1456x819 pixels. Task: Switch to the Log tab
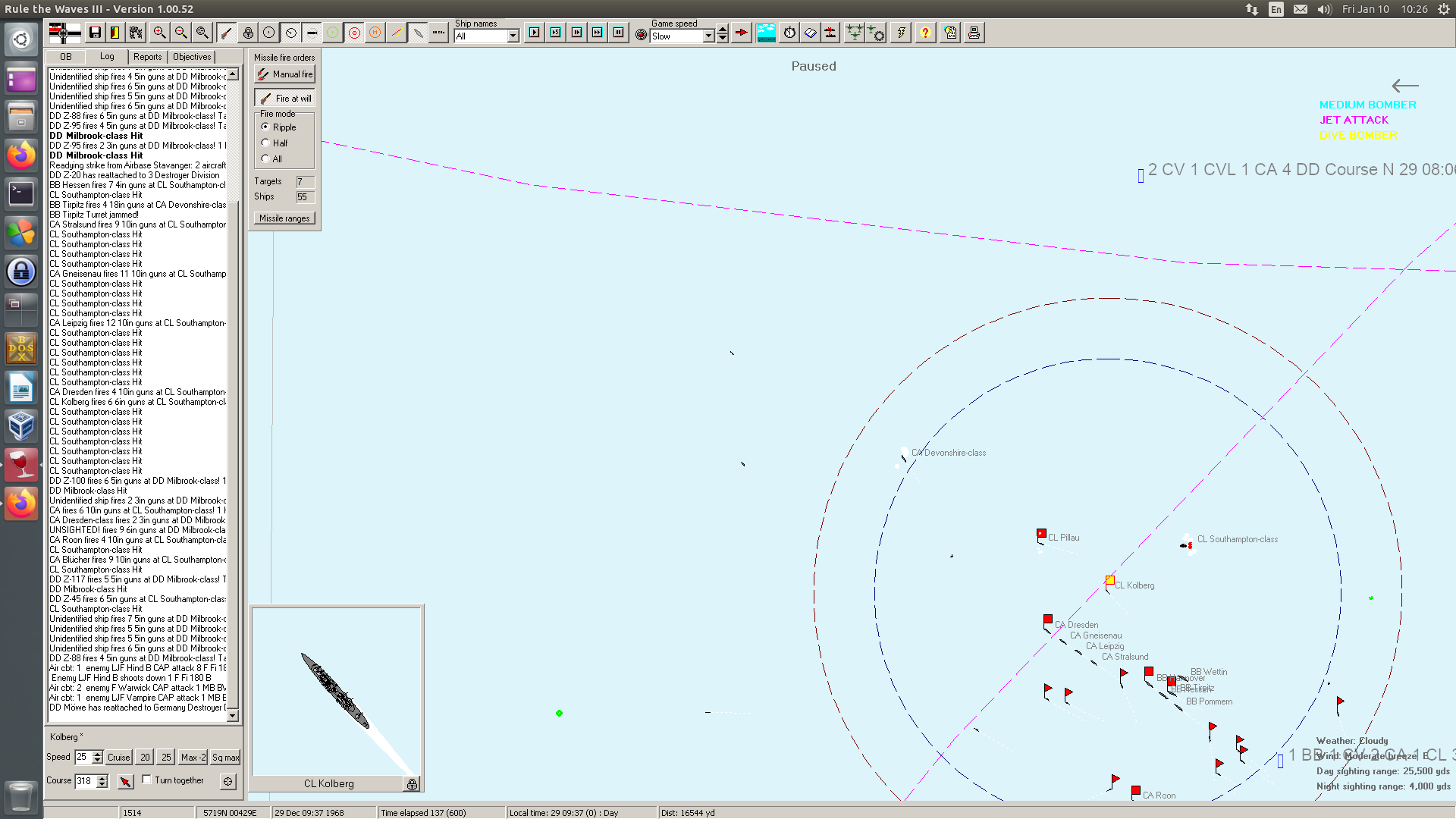pos(107,56)
